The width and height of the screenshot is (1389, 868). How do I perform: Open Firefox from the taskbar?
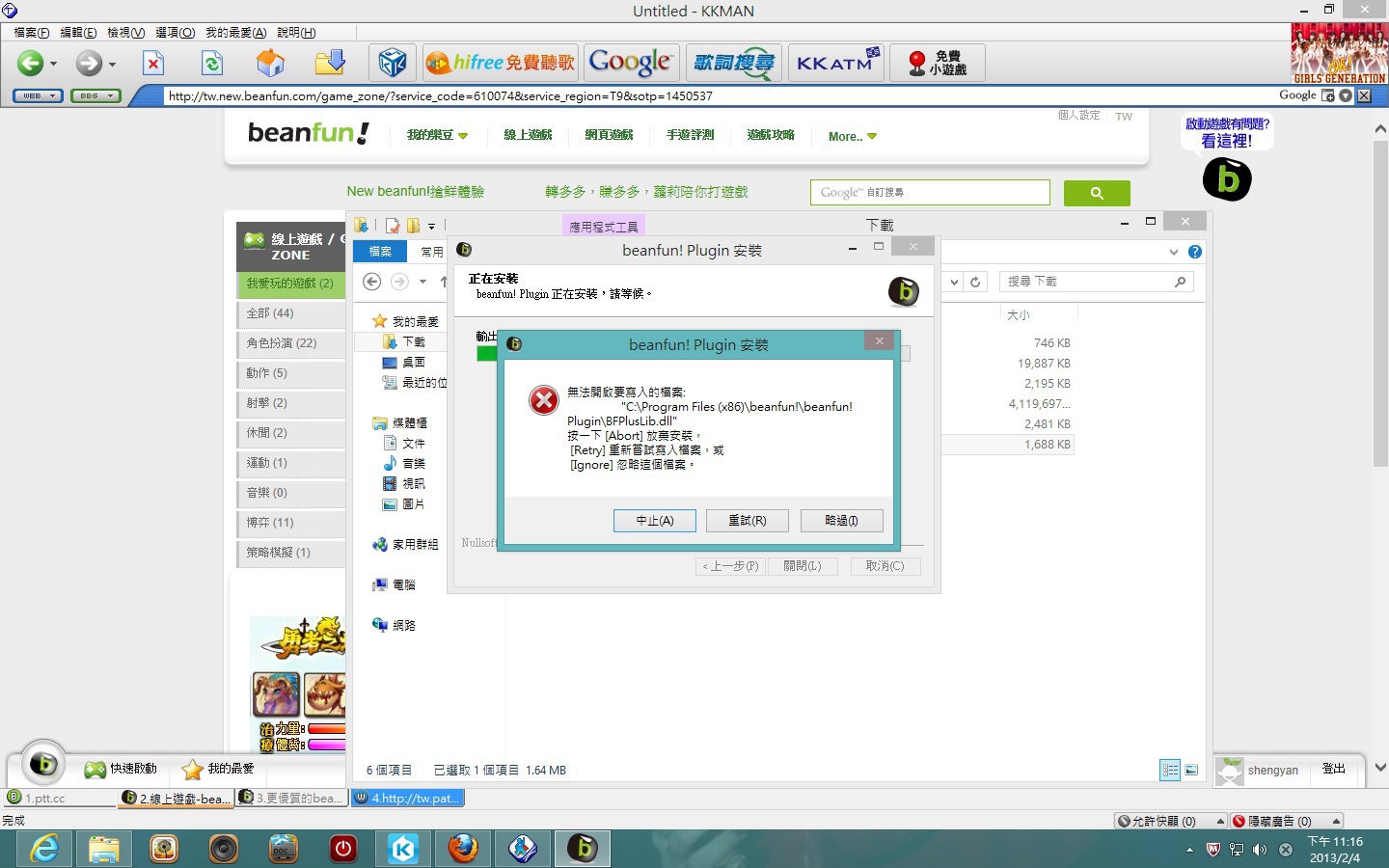coord(463,849)
